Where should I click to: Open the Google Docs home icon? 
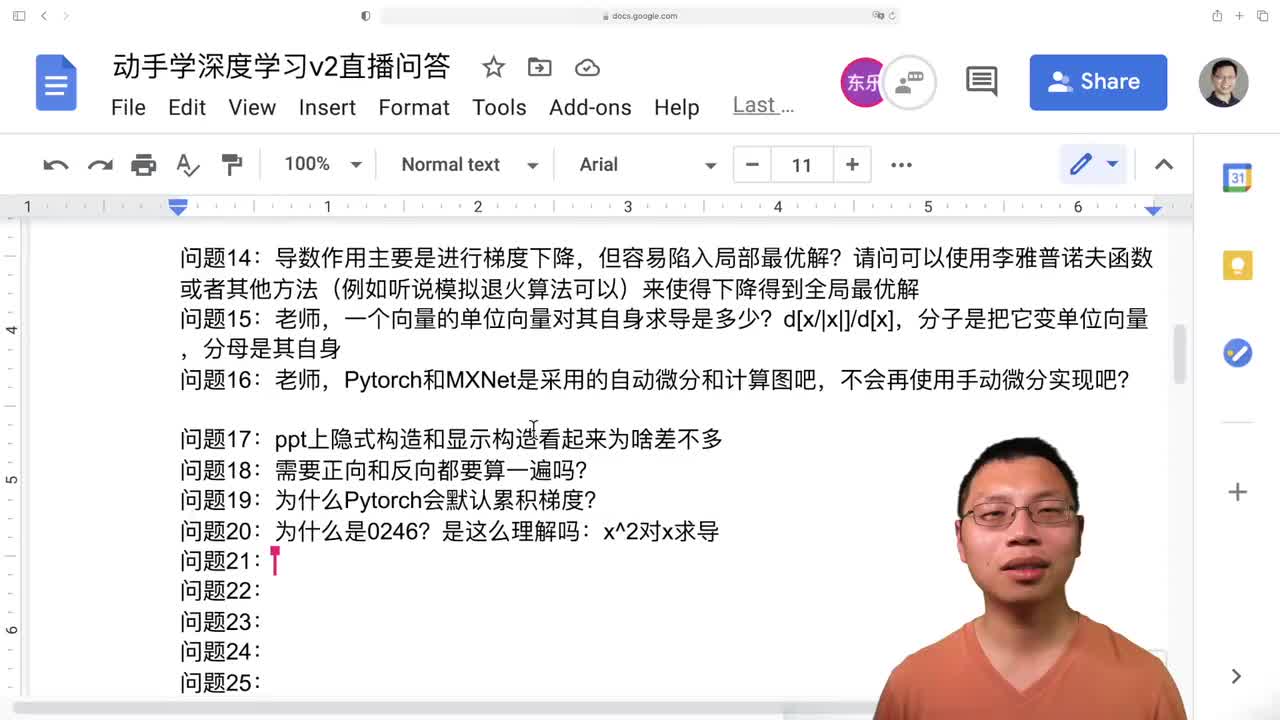pyautogui.click(x=56, y=83)
